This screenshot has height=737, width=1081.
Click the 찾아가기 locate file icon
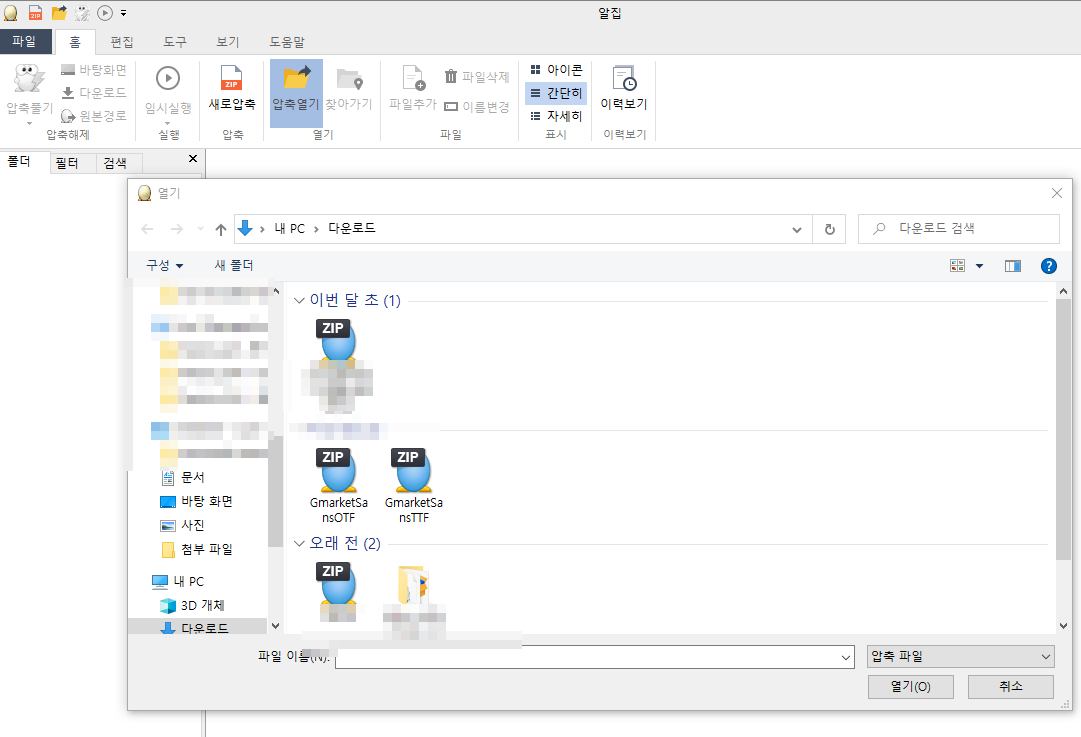(350, 90)
